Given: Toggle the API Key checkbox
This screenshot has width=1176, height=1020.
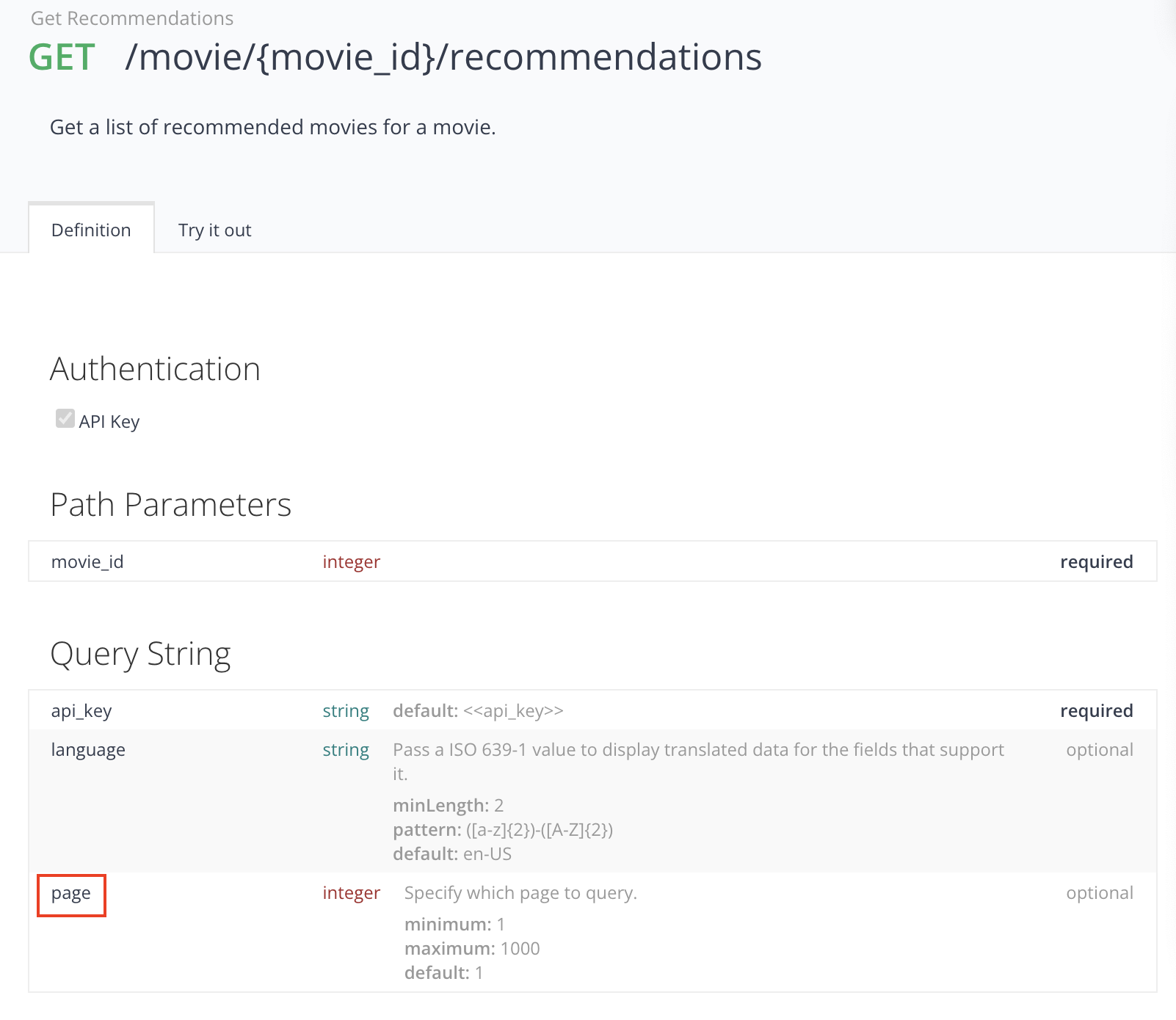Looking at the screenshot, I should 65,419.
